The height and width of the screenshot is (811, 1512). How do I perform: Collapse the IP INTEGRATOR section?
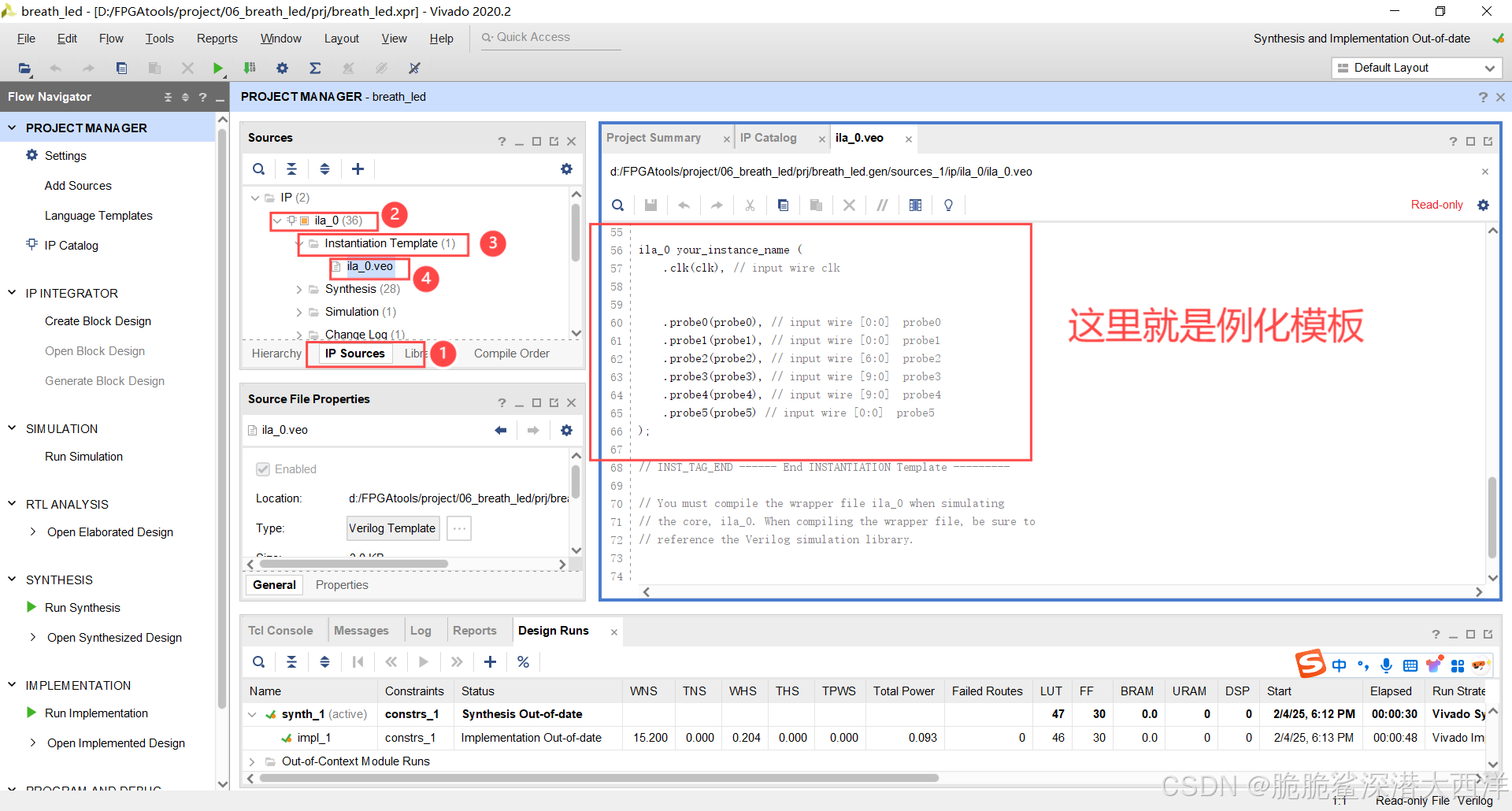click(x=12, y=293)
